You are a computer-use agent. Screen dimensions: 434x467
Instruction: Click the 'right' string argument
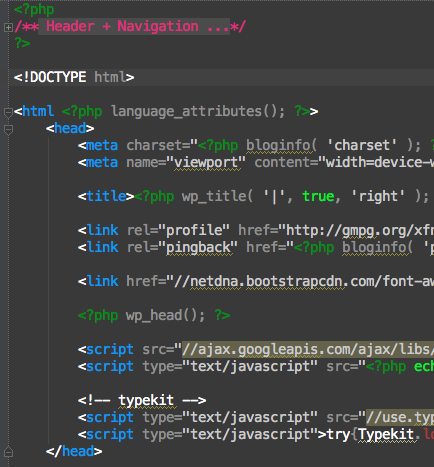coord(378,196)
